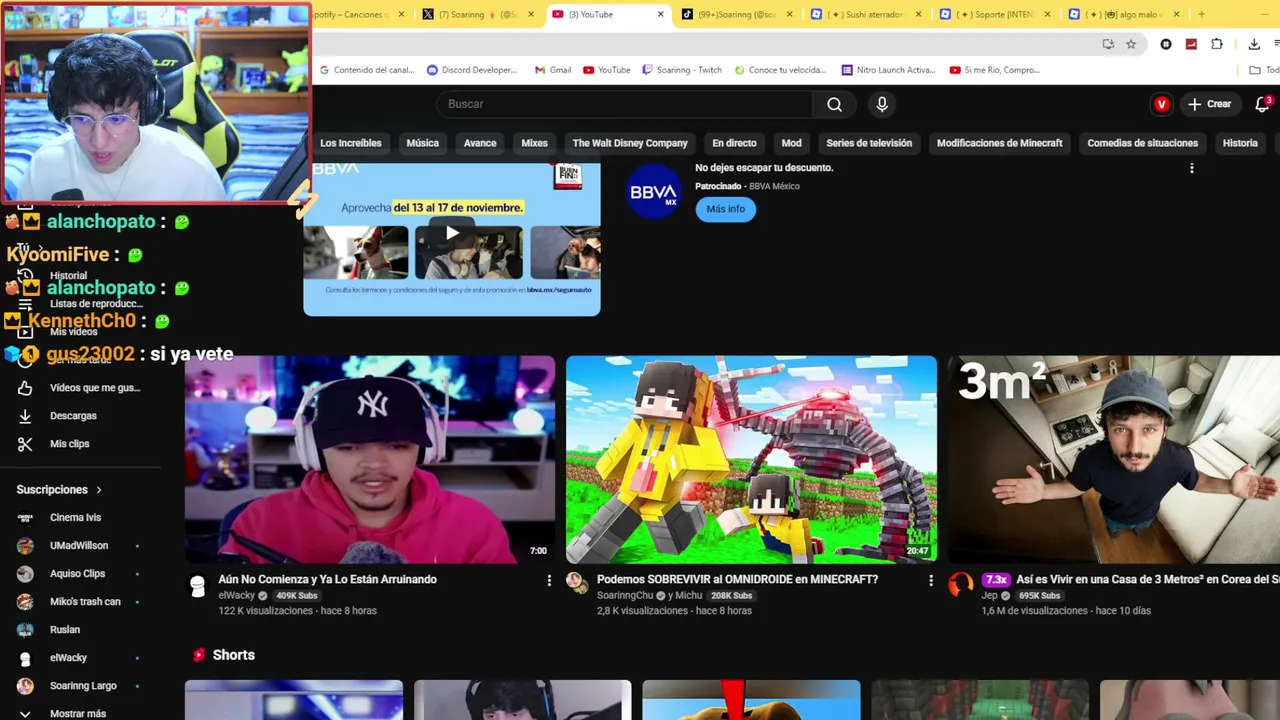Open the YouTube bookmark in the bookmarks bar
This screenshot has width=1280, height=720.
(607, 70)
